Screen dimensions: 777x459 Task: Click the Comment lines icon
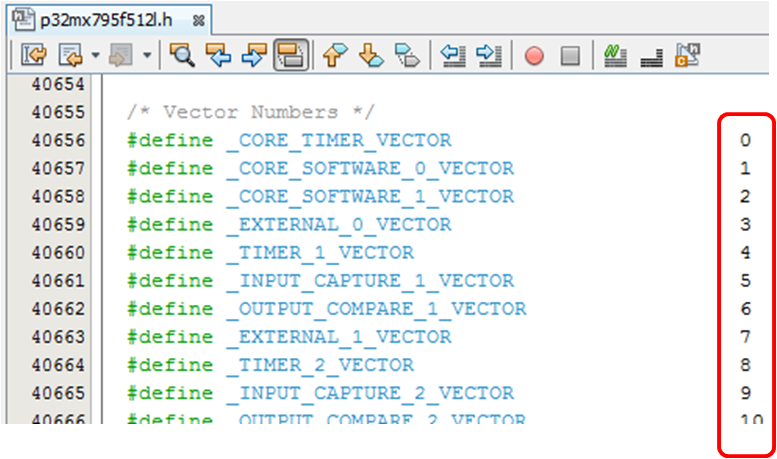(651, 56)
